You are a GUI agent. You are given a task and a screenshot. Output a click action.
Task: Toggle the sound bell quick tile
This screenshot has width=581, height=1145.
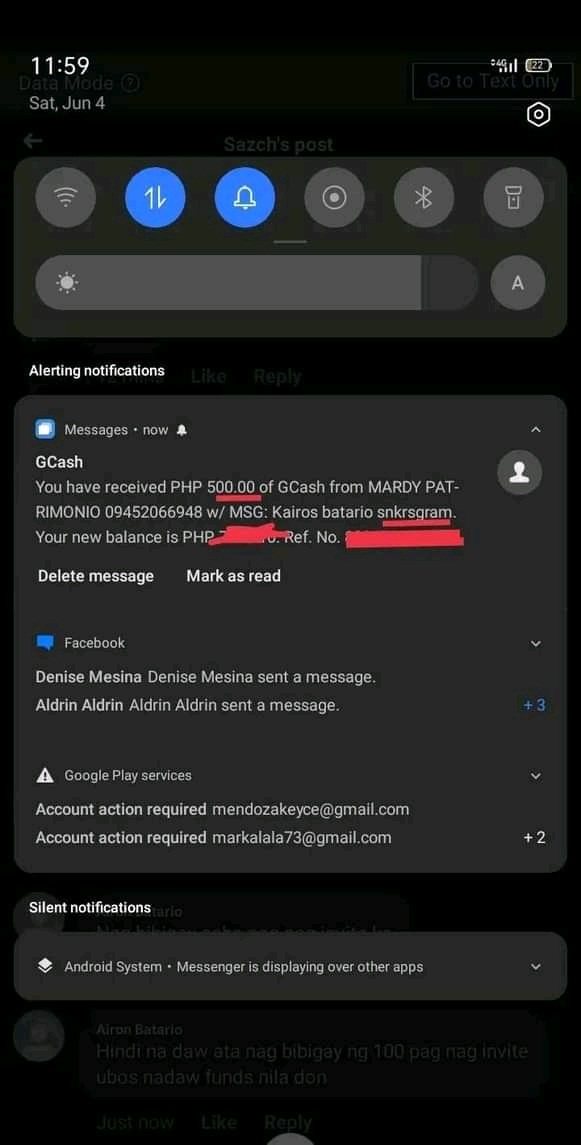click(x=245, y=198)
